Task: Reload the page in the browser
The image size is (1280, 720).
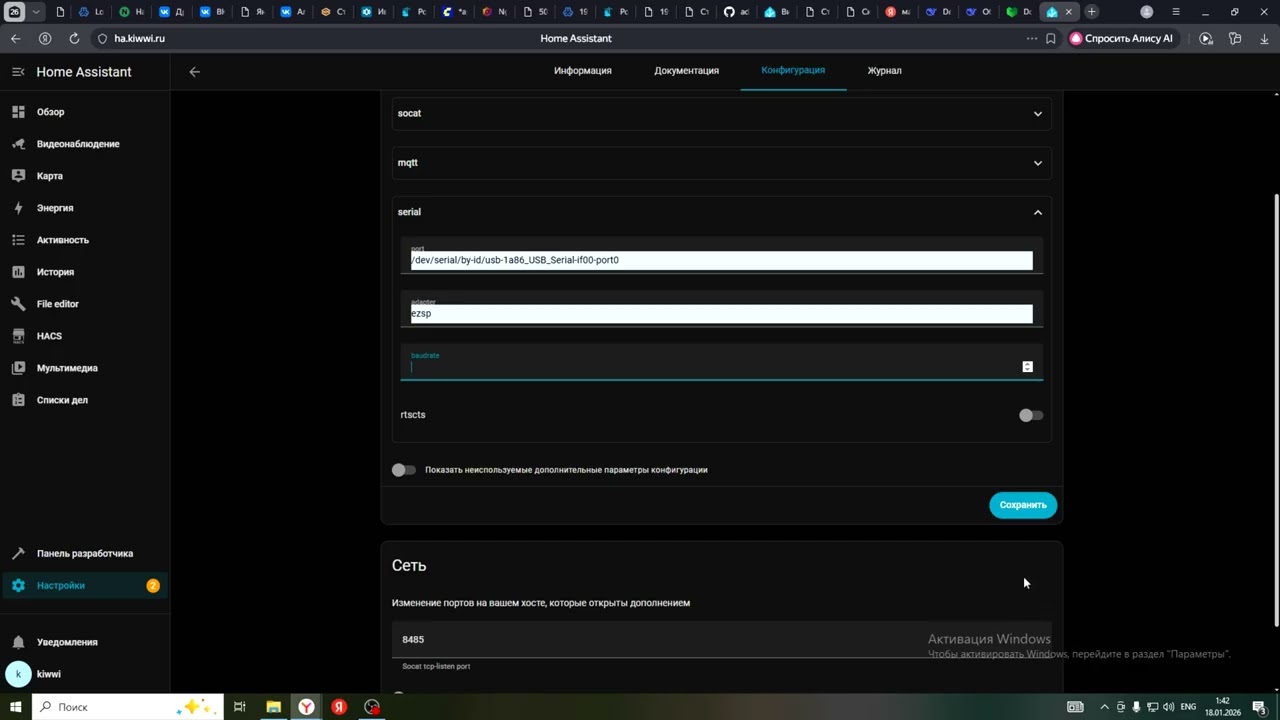Action: [x=74, y=38]
